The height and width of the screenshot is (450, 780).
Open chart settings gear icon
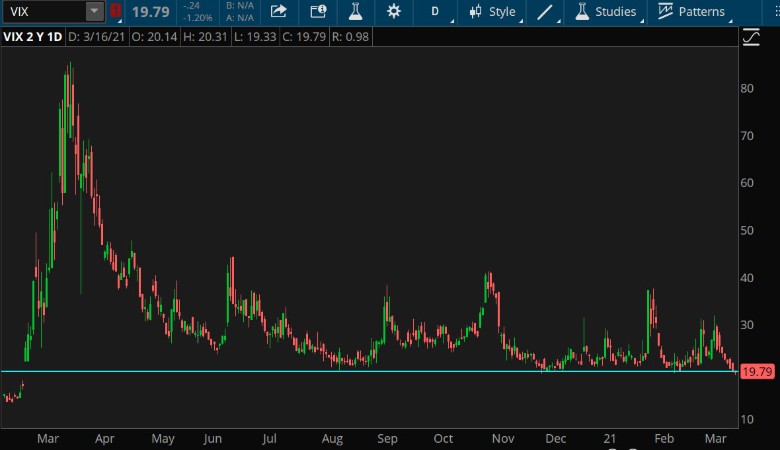pyautogui.click(x=393, y=11)
